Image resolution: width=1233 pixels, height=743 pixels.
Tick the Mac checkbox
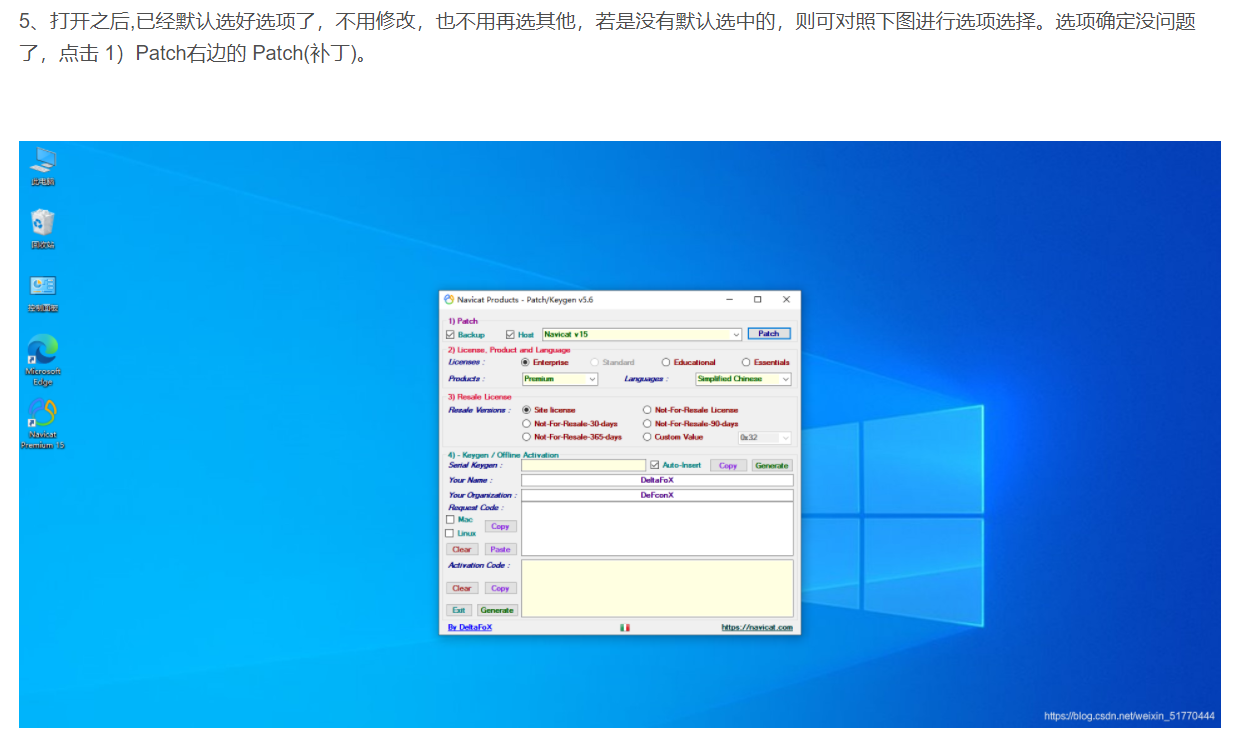click(450, 520)
